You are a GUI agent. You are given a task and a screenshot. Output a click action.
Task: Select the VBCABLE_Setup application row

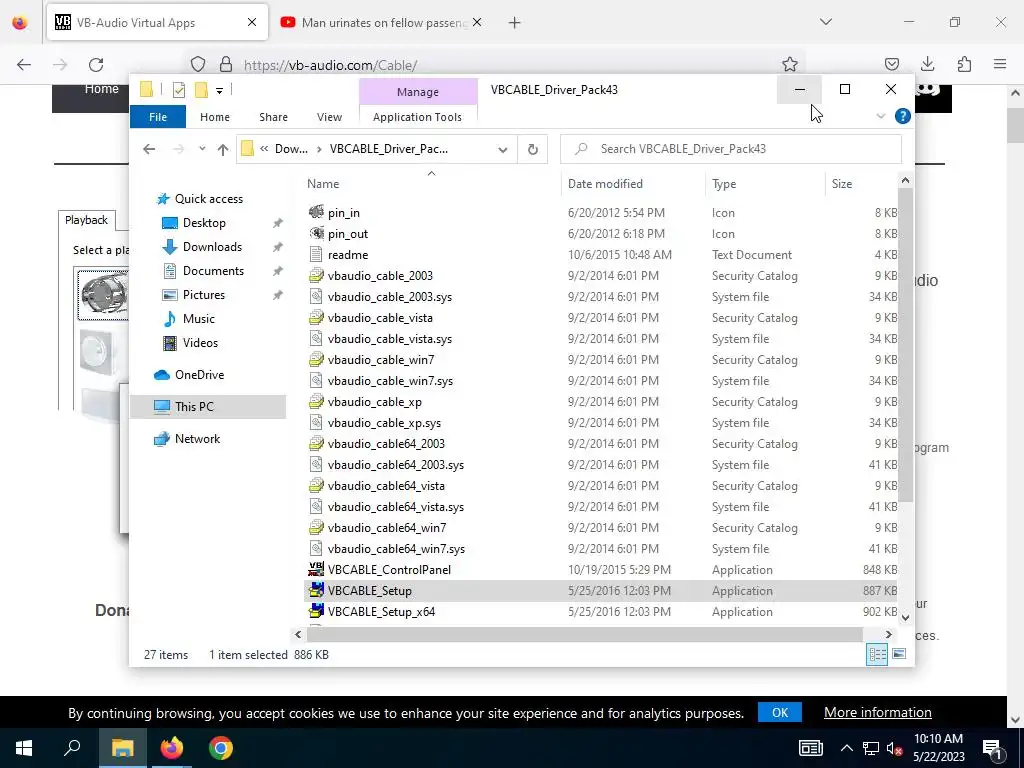[x=601, y=590]
